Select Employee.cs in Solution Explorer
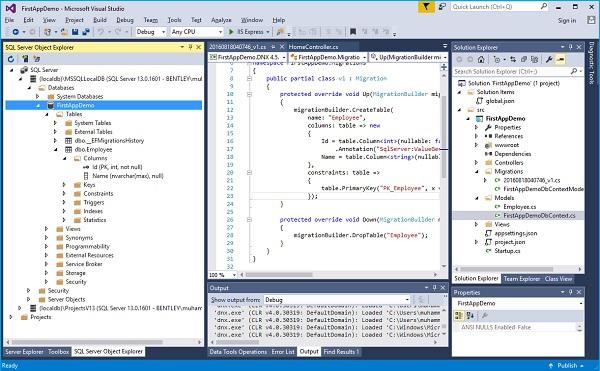Screen dimensions: 600x371 coord(520,207)
